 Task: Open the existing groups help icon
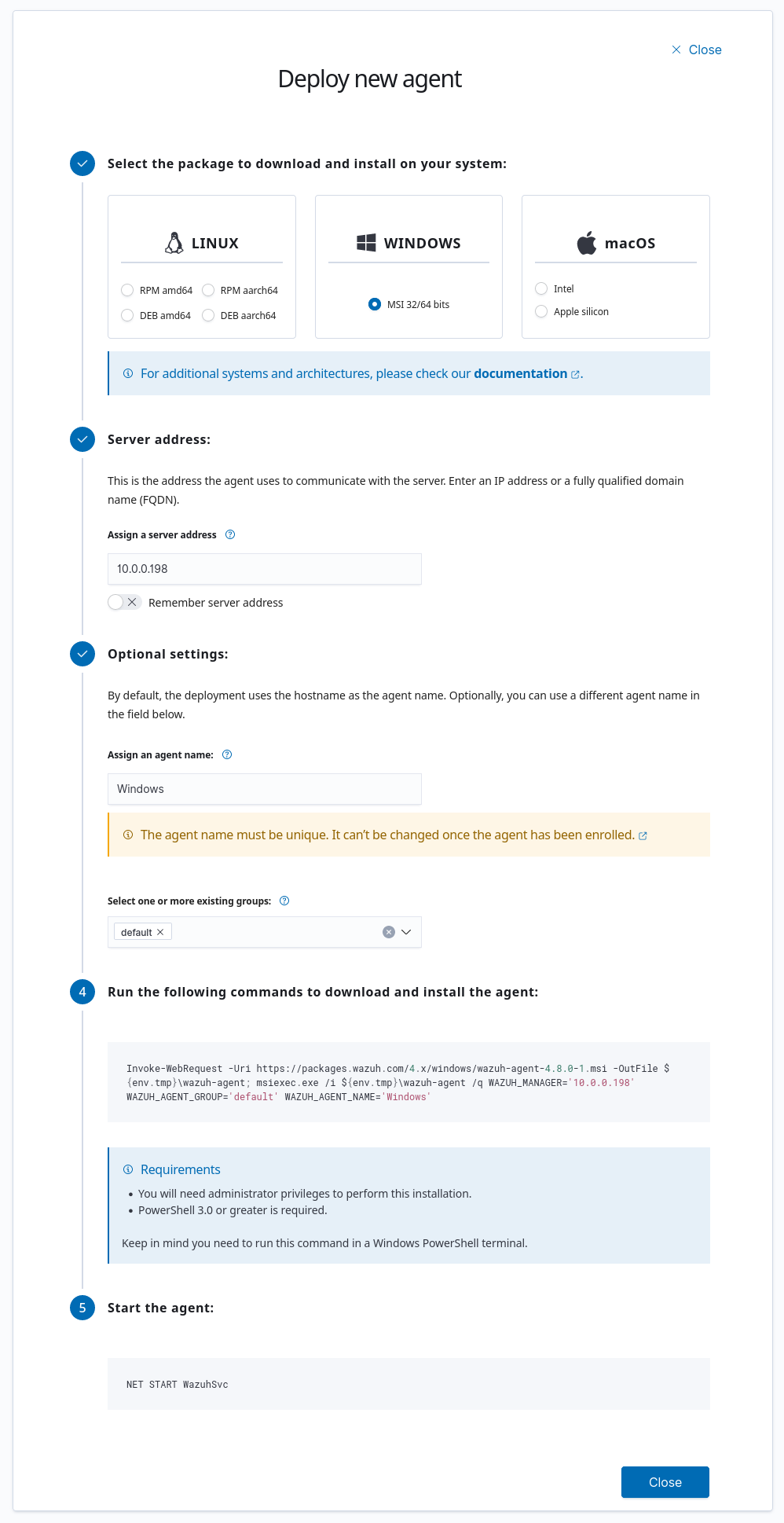click(284, 901)
